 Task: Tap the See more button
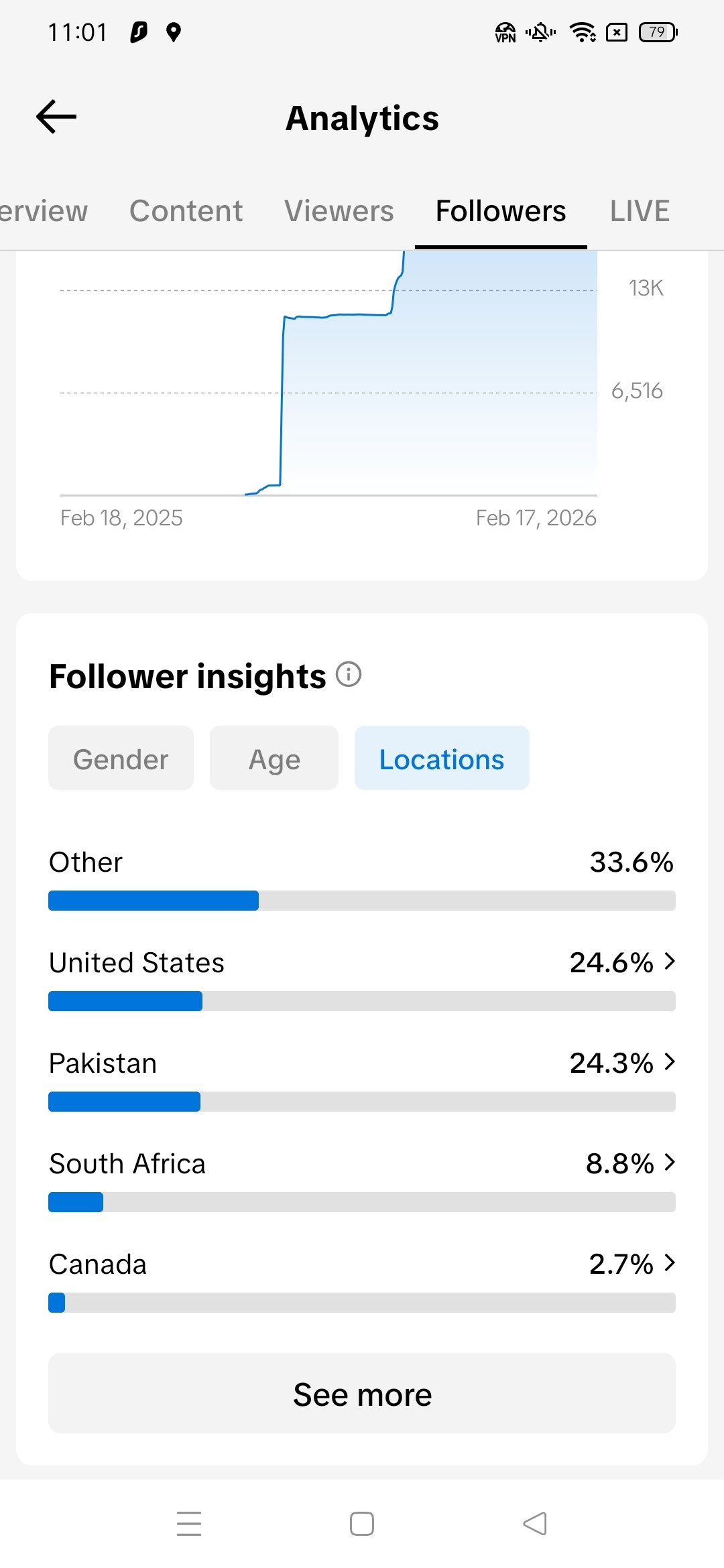click(362, 1394)
